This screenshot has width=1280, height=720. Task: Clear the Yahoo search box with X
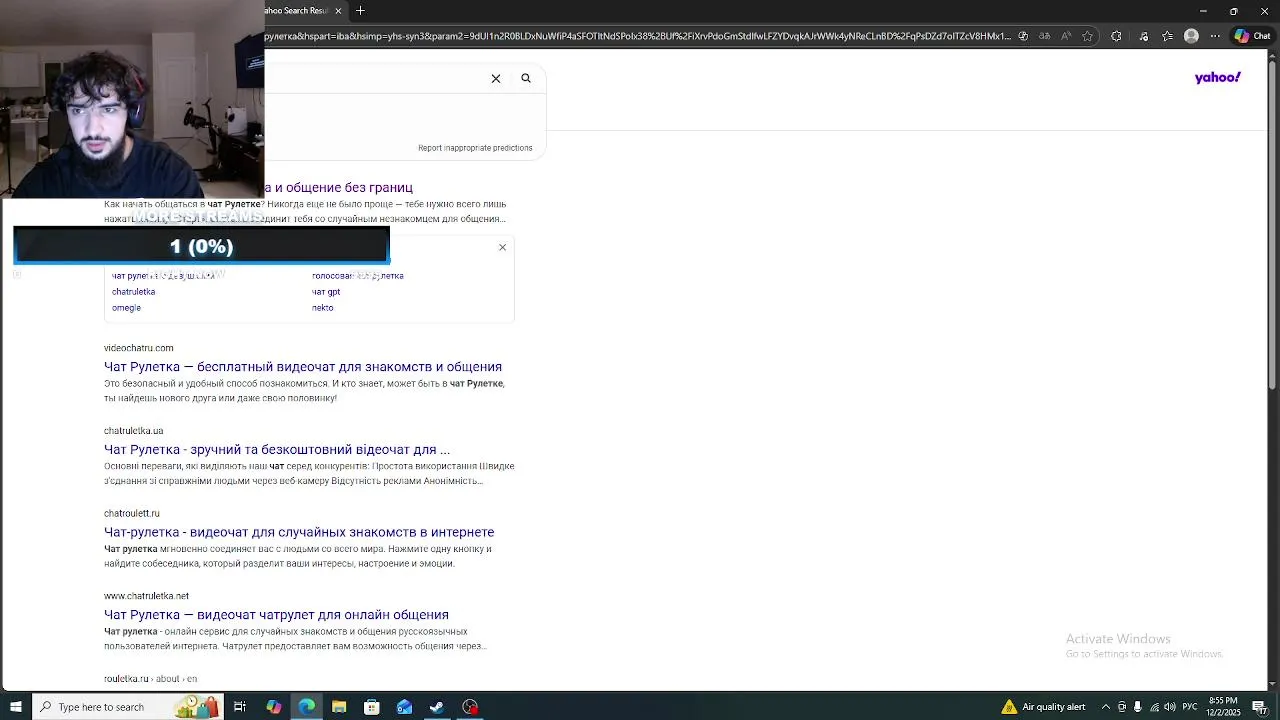[496, 78]
